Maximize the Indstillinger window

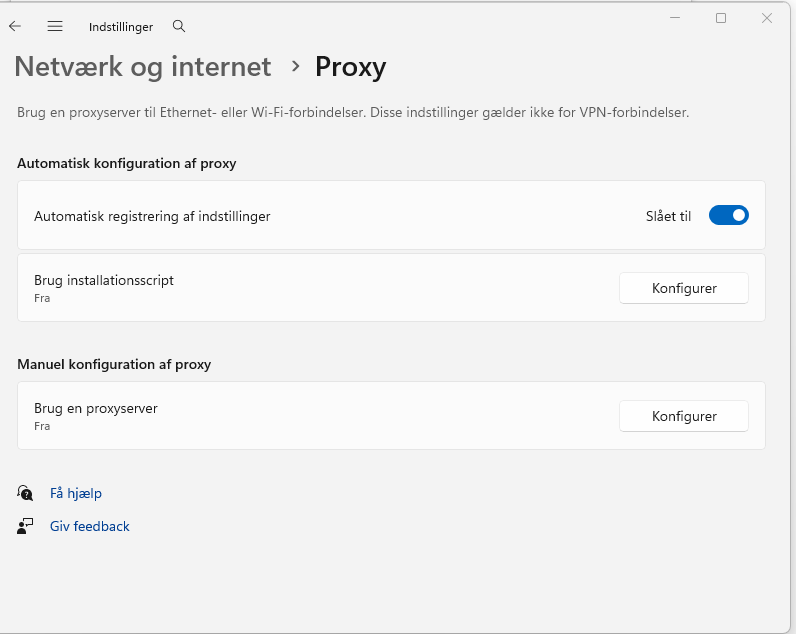(721, 18)
